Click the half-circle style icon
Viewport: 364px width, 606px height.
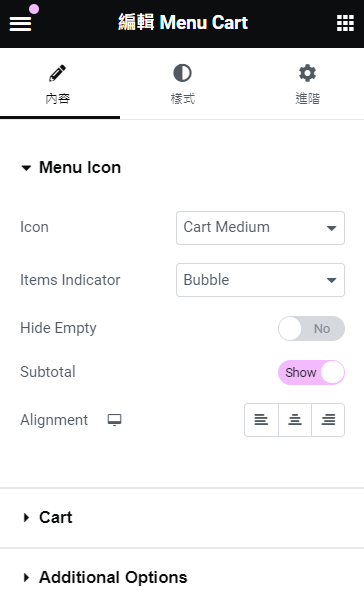[182, 73]
